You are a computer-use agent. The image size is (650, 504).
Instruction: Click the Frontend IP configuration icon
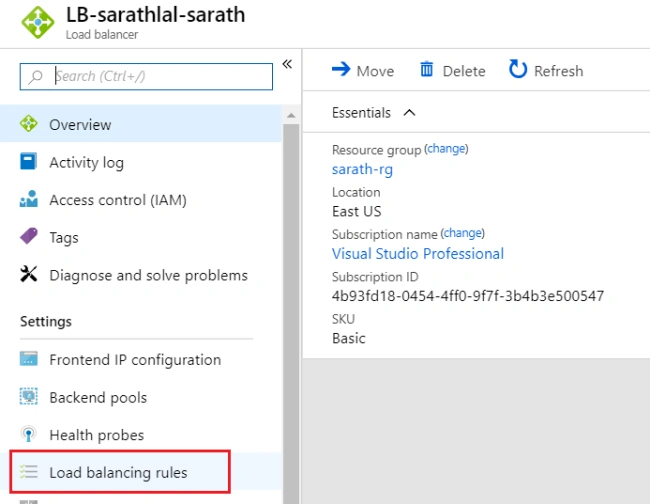click(x=29, y=359)
